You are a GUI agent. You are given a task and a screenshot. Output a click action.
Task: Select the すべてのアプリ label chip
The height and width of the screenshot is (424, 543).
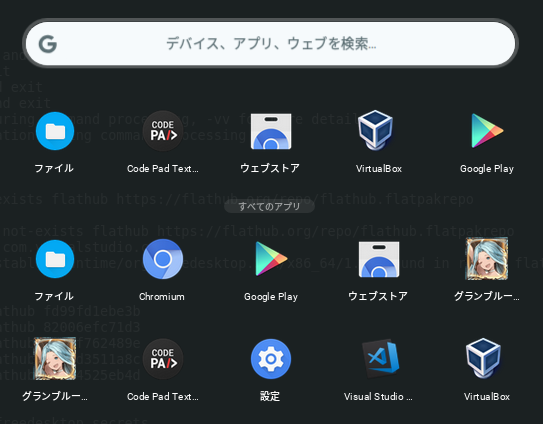tap(269, 206)
